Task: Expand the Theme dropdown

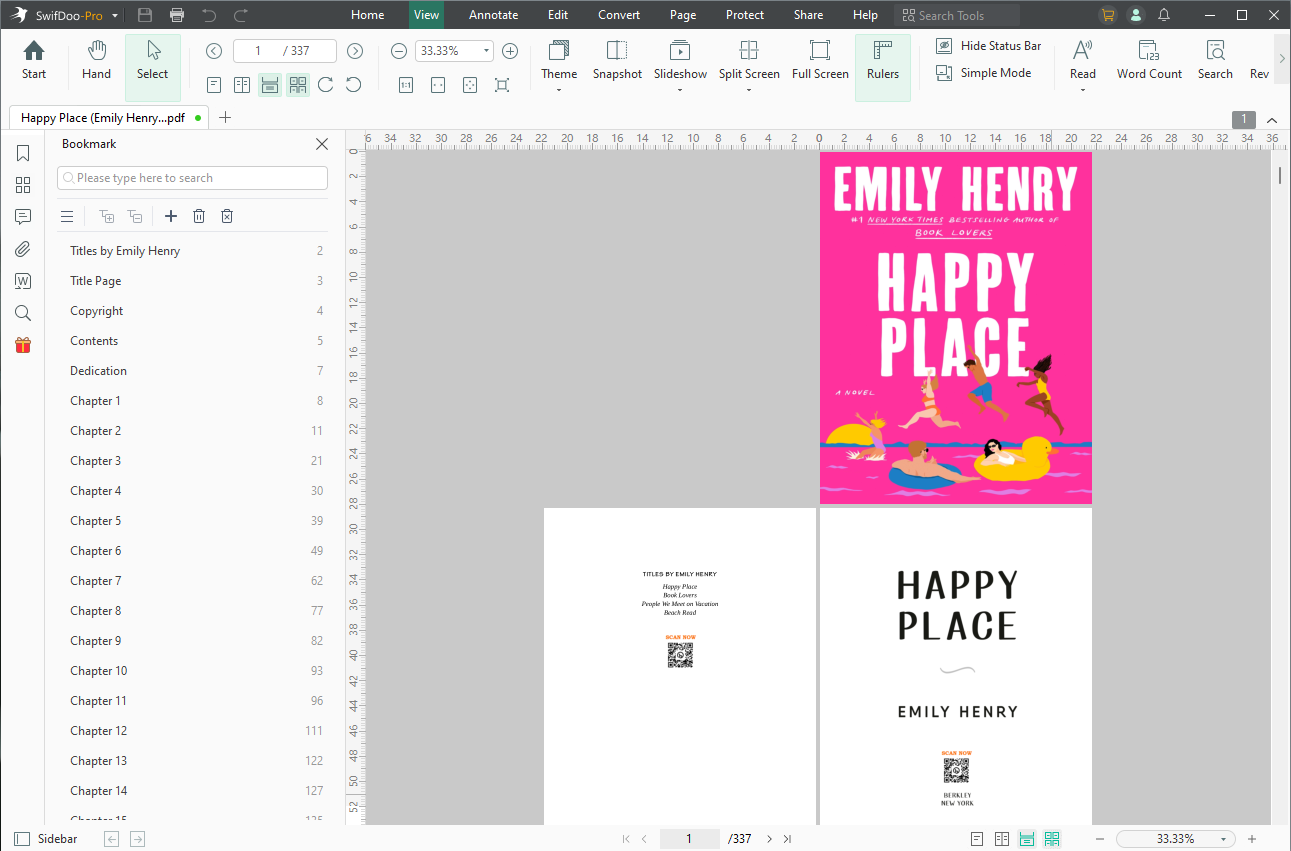Action: point(559,90)
